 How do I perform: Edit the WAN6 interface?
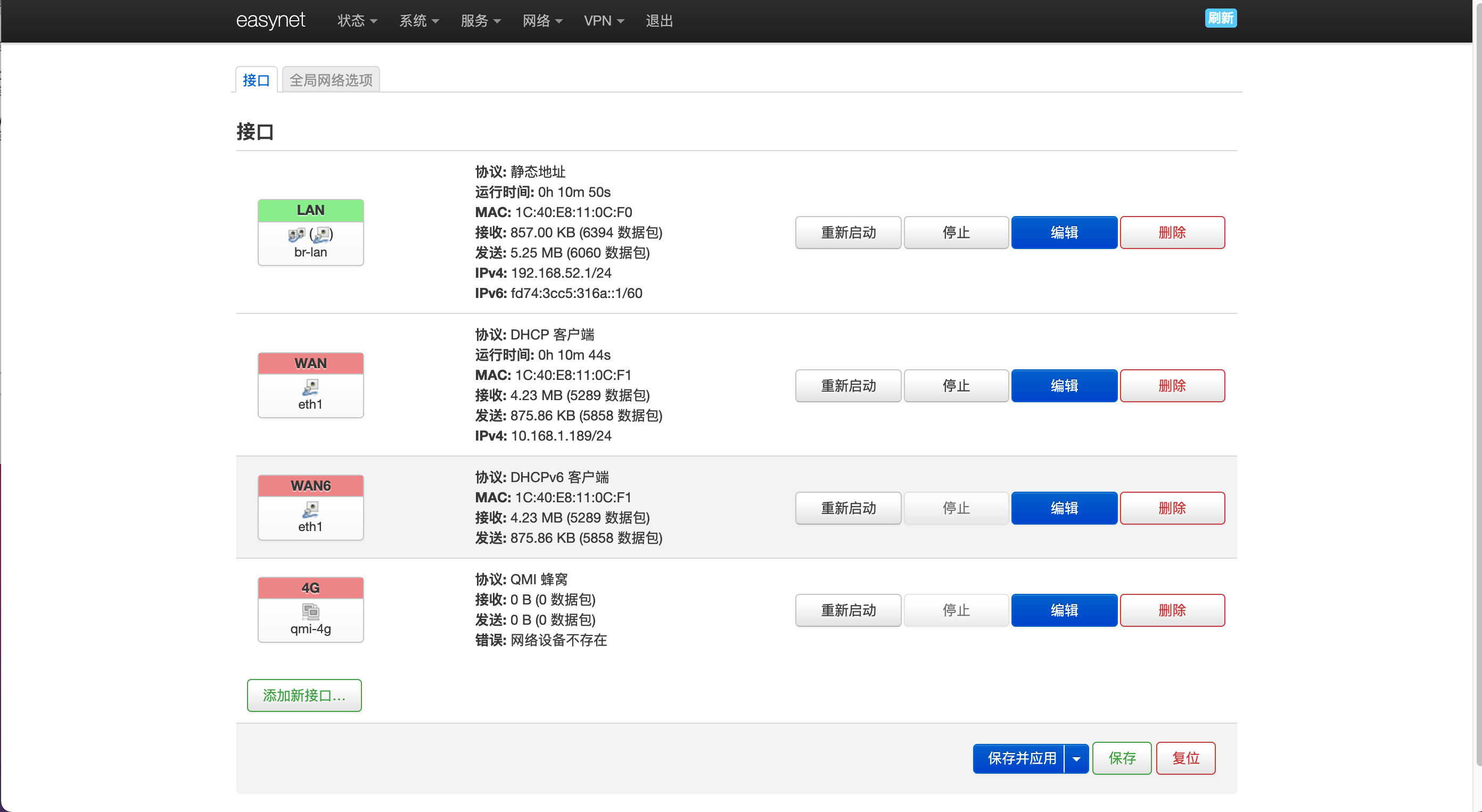point(1064,508)
